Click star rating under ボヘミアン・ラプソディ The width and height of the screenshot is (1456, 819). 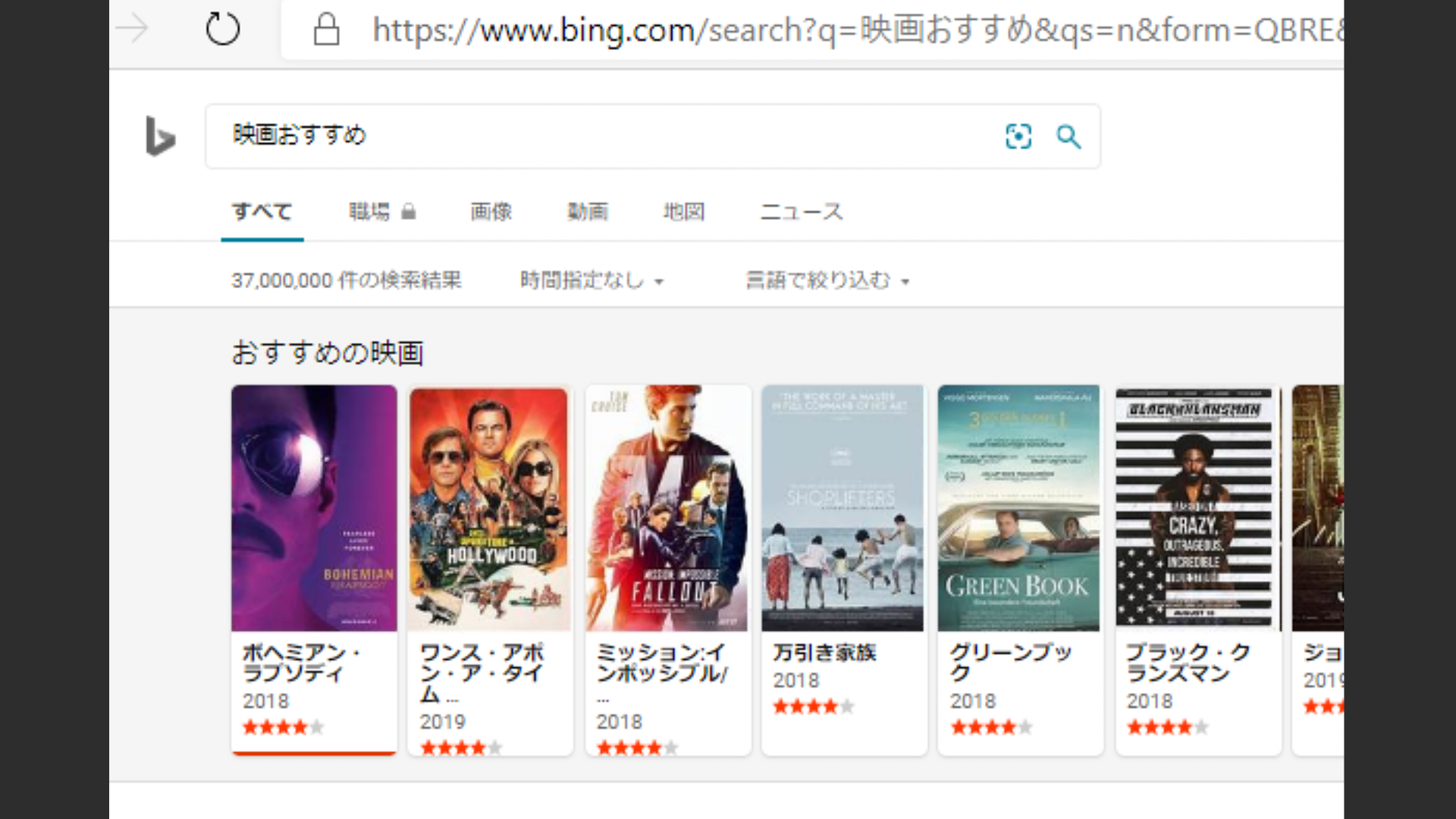(x=283, y=727)
